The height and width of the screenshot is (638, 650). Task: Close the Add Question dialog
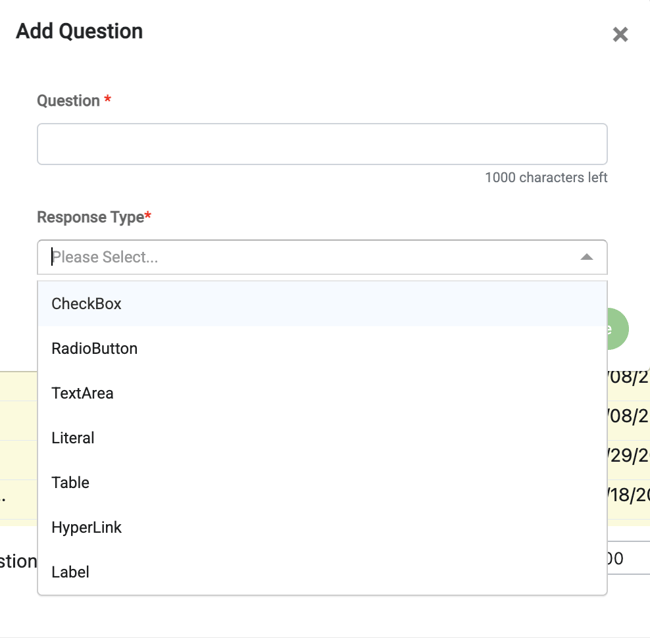[x=620, y=35]
